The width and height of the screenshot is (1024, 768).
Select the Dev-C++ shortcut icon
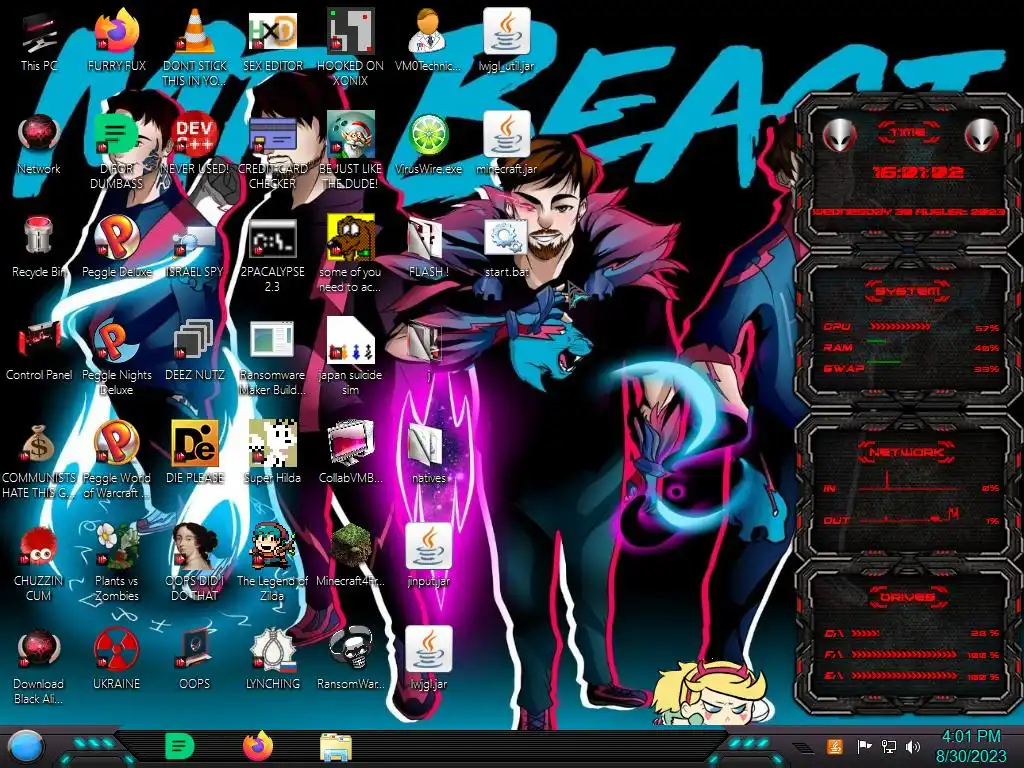click(x=195, y=135)
